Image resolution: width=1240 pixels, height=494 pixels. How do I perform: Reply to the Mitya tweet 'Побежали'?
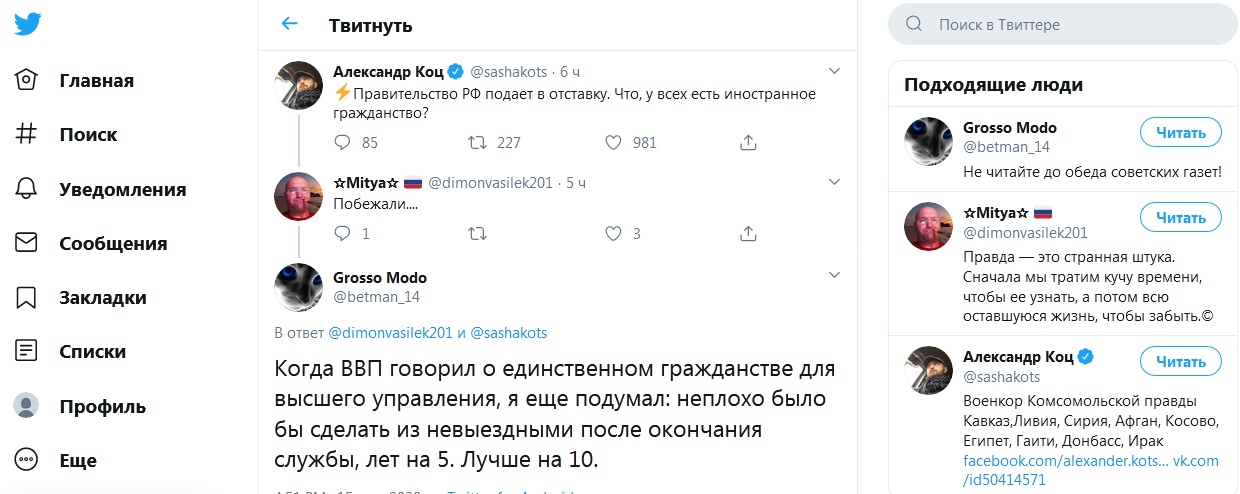point(342,233)
